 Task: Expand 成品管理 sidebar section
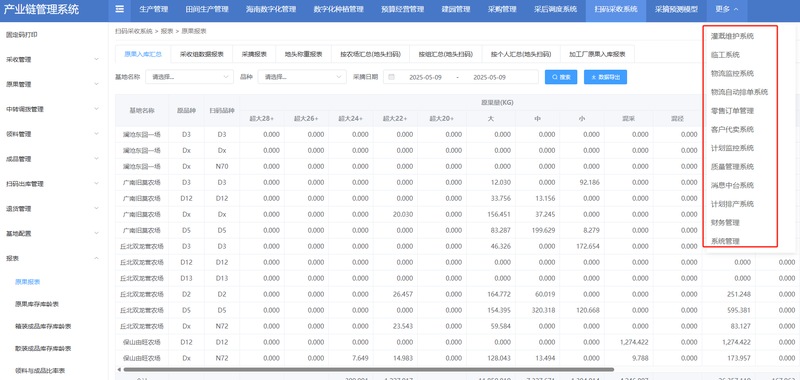click(x=54, y=159)
